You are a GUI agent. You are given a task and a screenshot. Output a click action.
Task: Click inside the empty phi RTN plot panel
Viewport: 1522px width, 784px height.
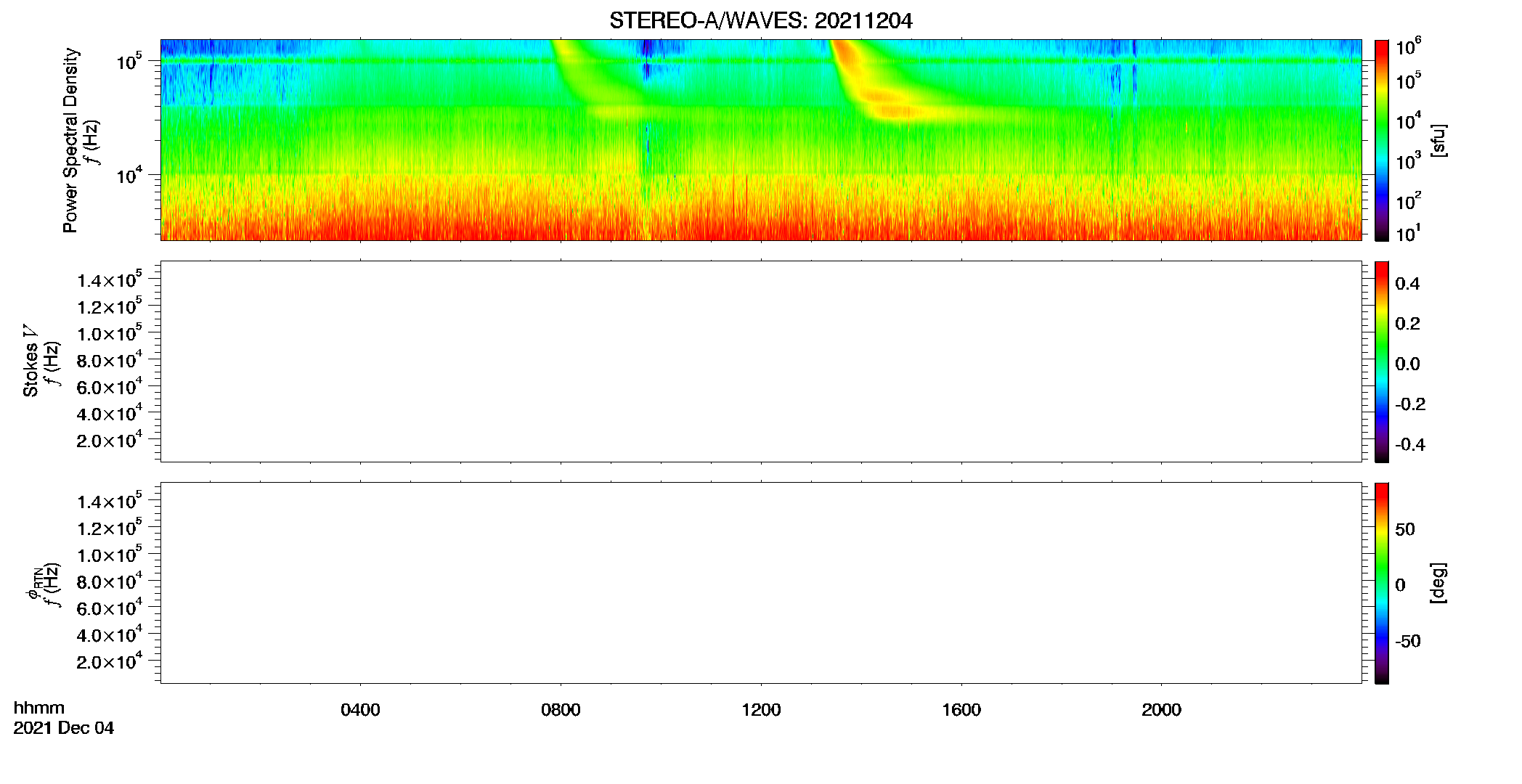pyautogui.click(x=761, y=583)
